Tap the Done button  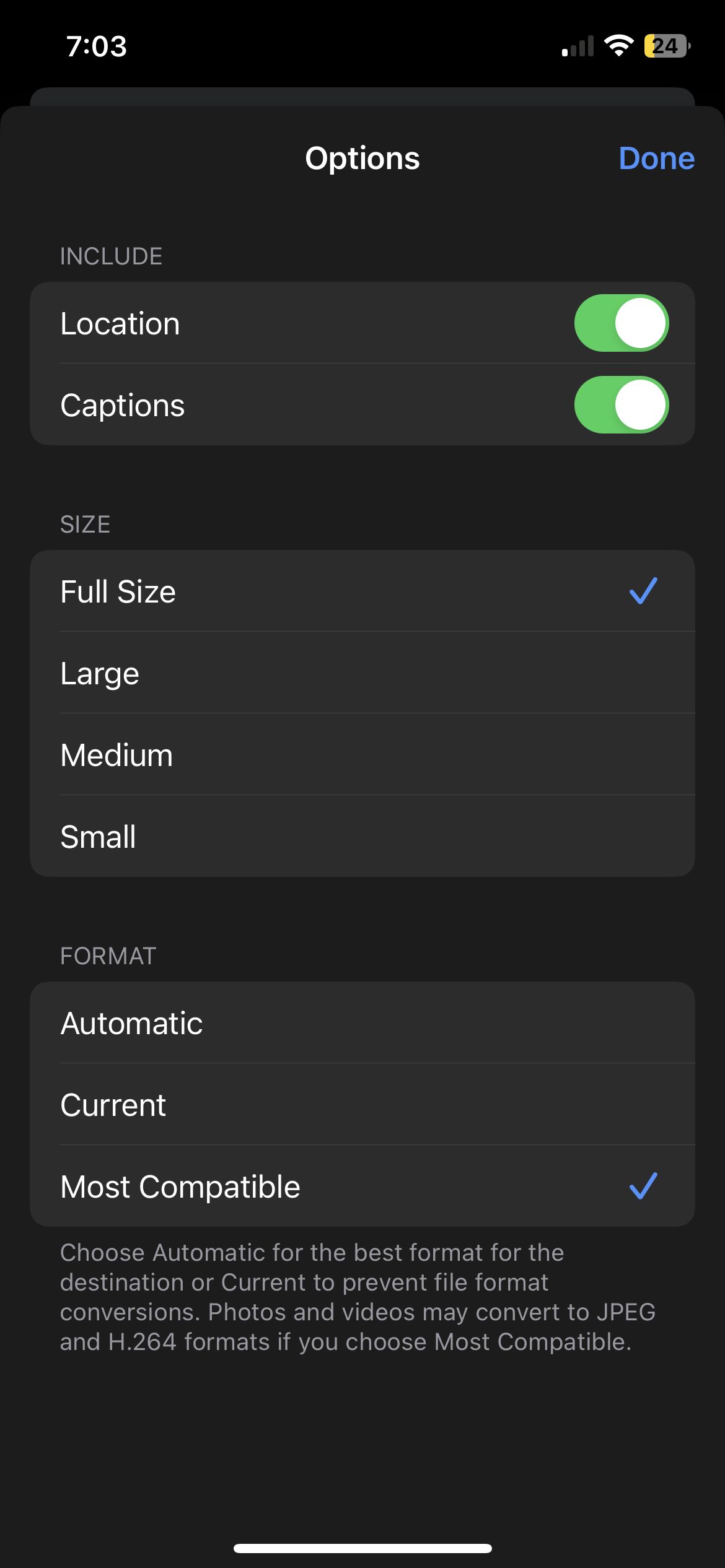656,159
